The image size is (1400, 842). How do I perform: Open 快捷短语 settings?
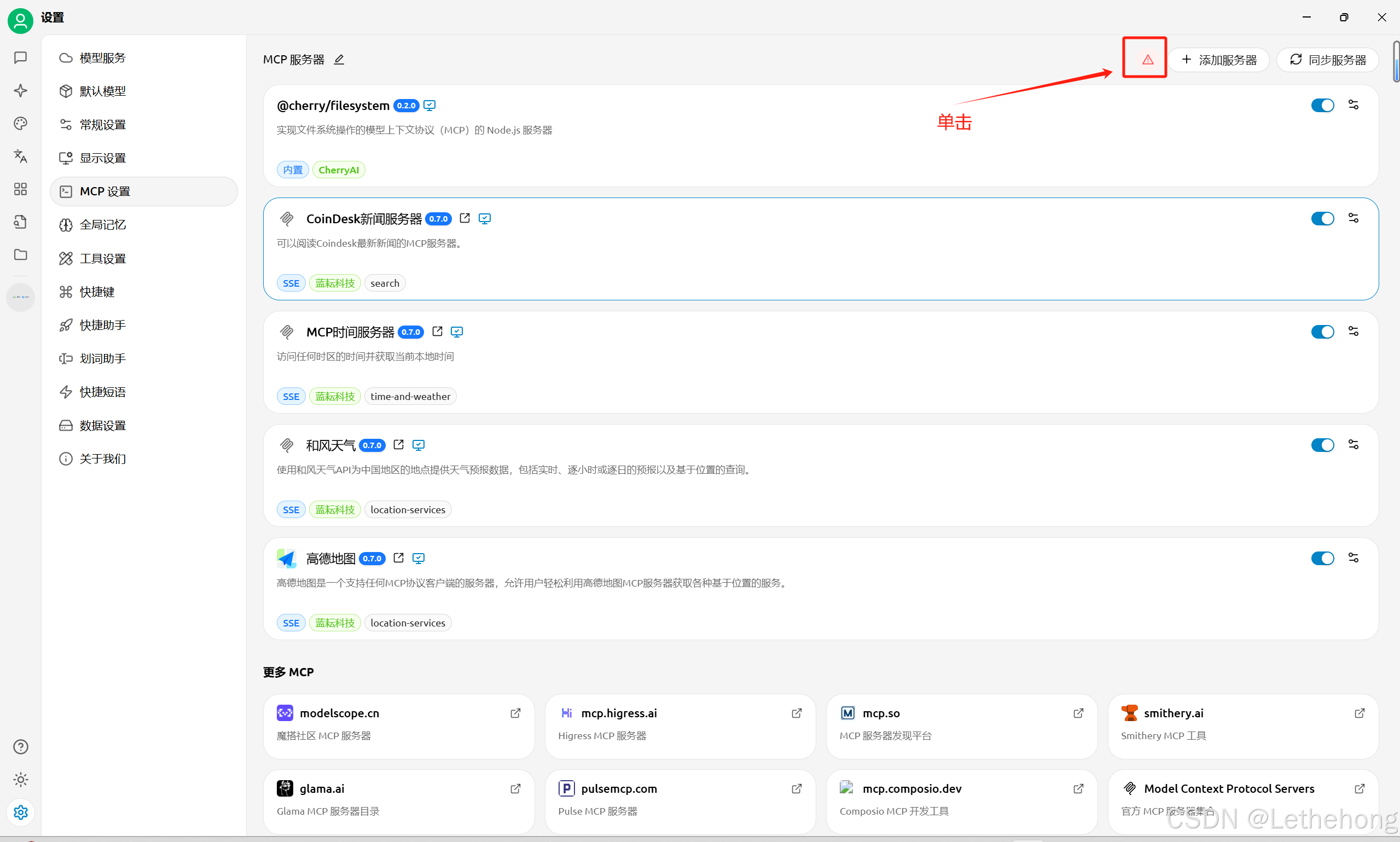(143, 392)
